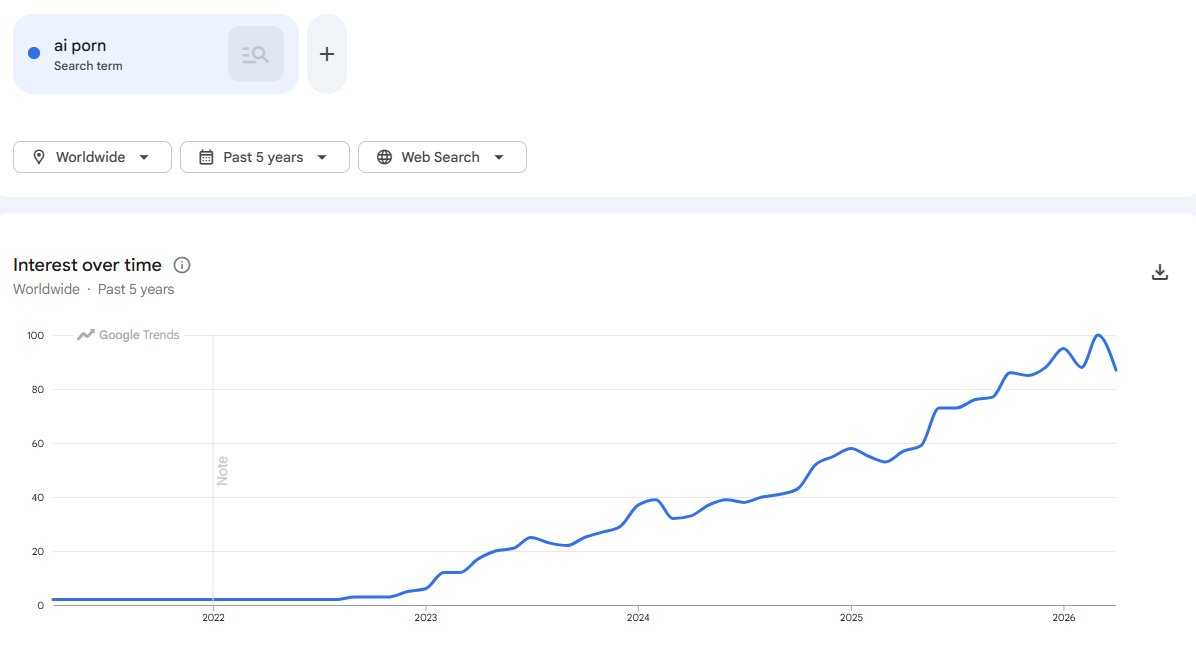Click the 20 y-axis value
This screenshot has height=654, width=1196.
pyautogui.click(x=37, y=552)
